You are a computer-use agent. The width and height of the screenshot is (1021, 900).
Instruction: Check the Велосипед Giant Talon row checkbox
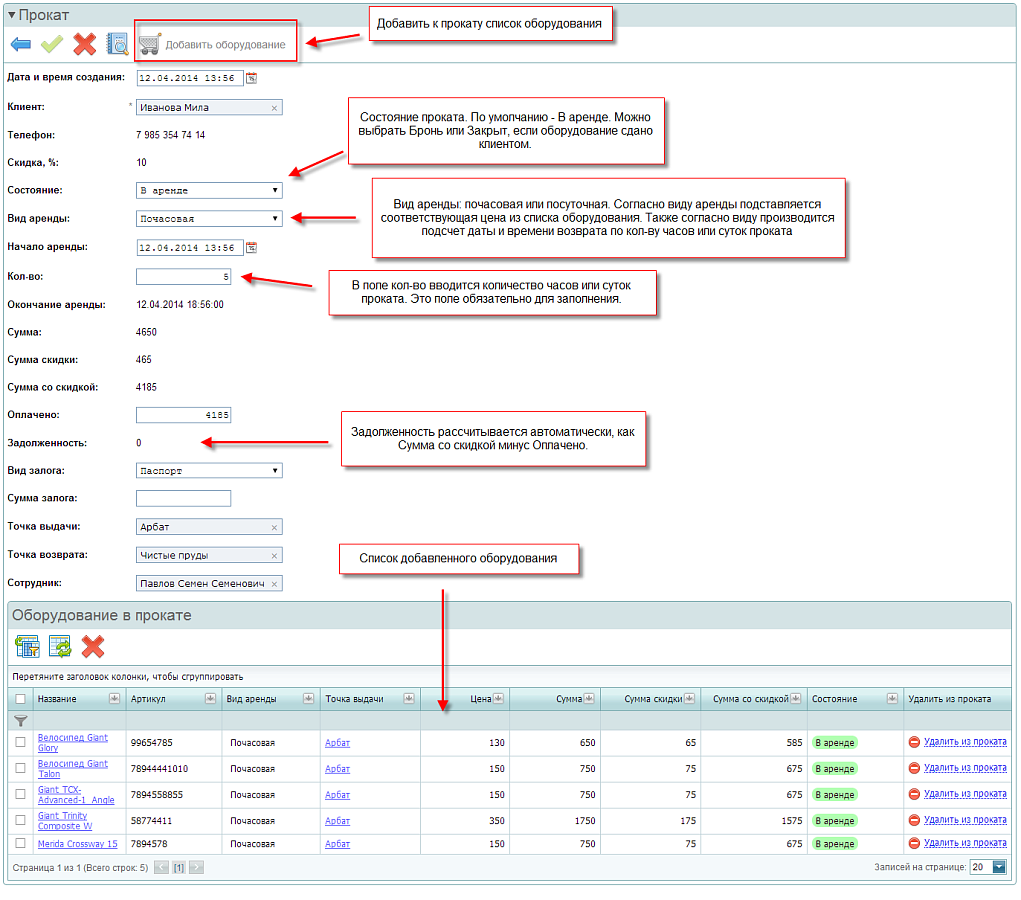pos(20,768)
